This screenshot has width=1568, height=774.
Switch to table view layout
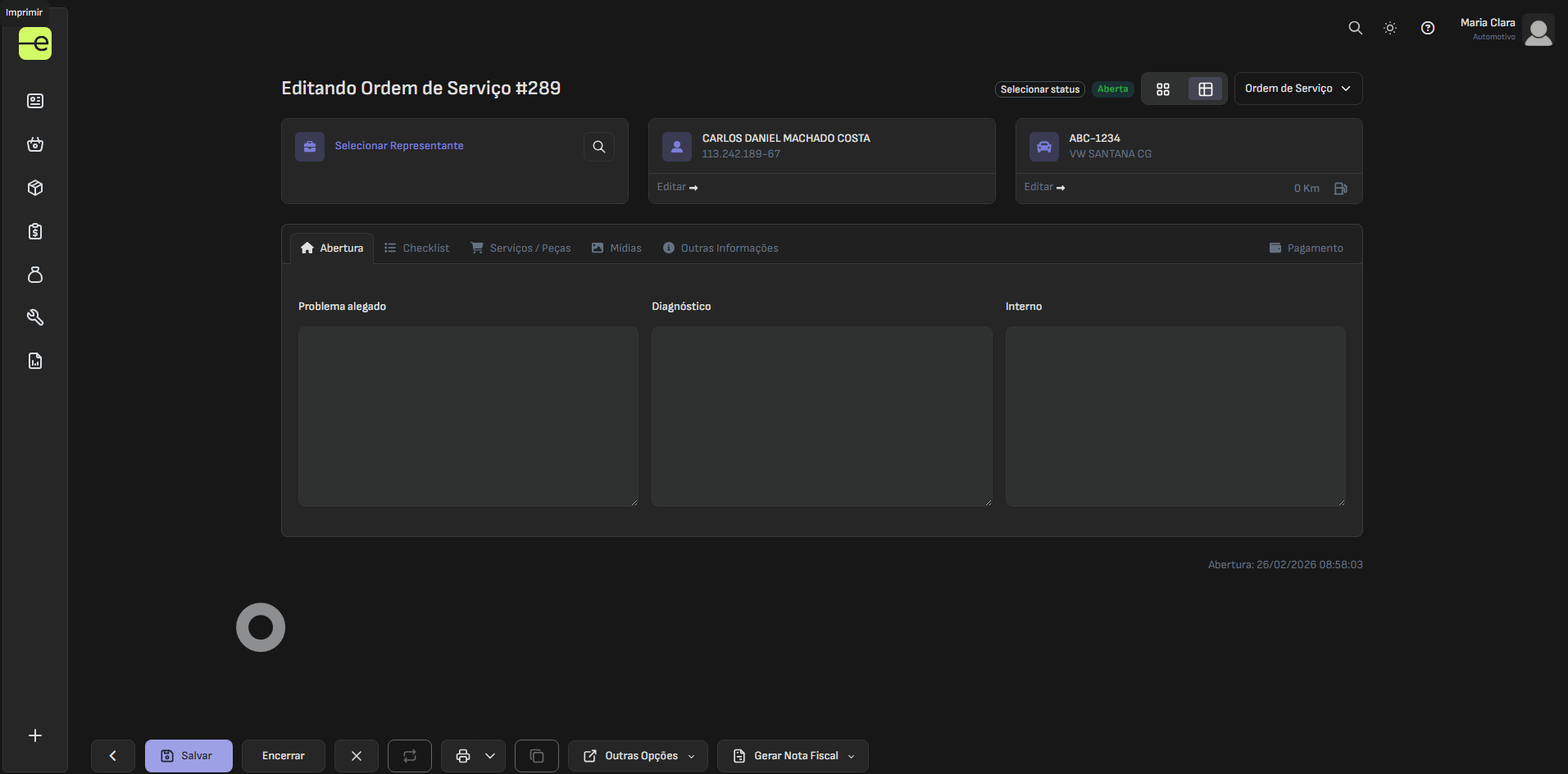pos(1205,89)
